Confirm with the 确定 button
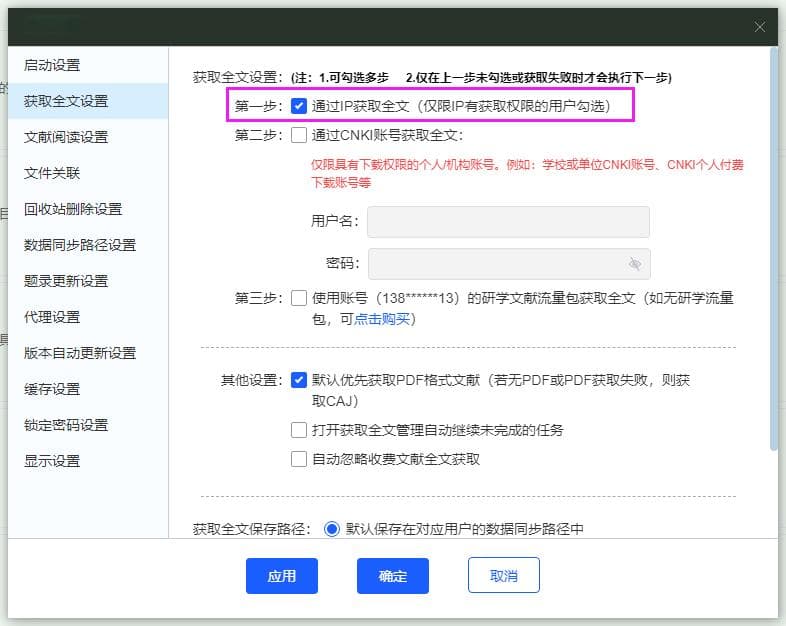786x626 pixels. [x=393, y=576]
